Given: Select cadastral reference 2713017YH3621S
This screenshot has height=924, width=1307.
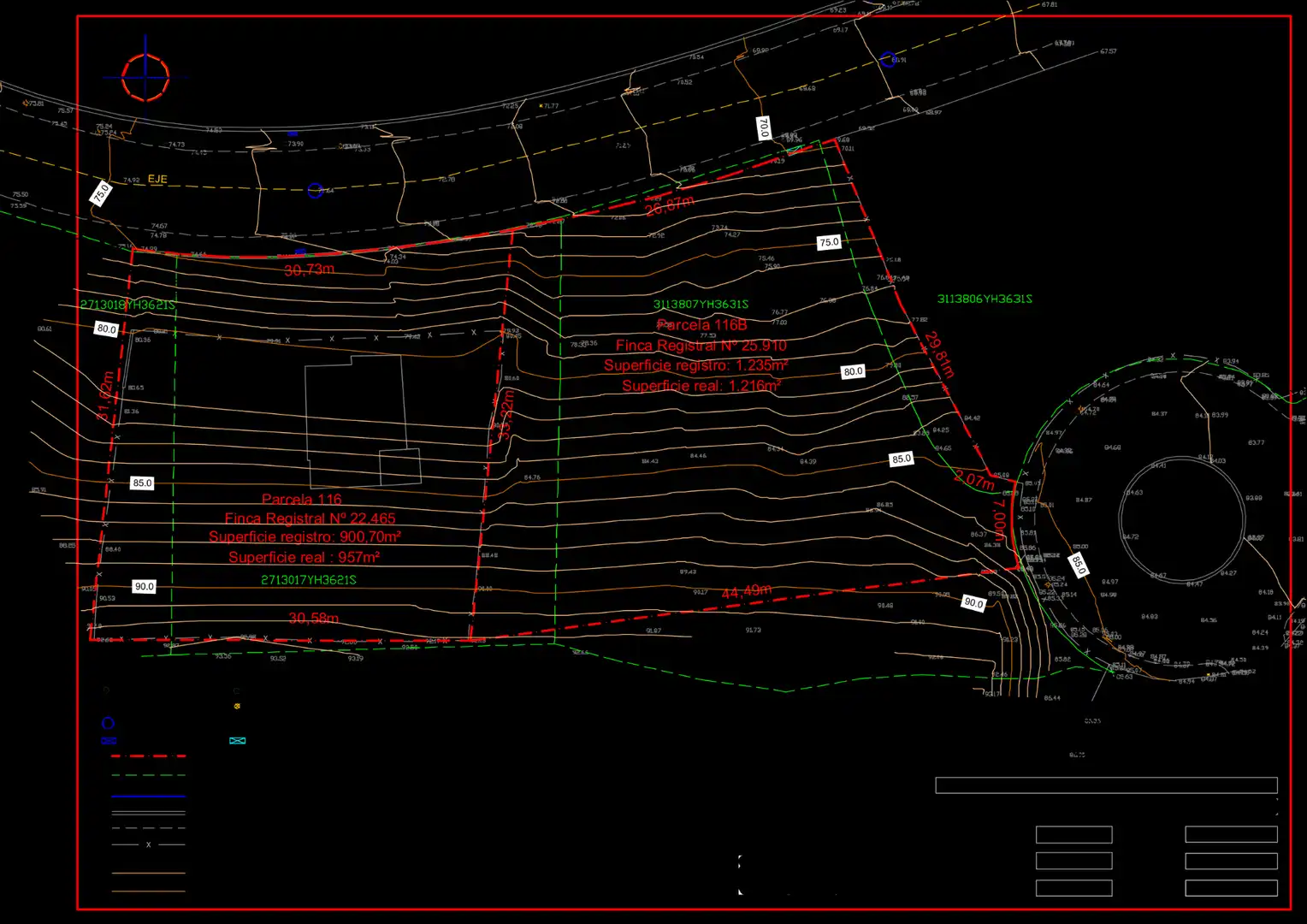Looking at the screenshot, I should tap(309, 580).
